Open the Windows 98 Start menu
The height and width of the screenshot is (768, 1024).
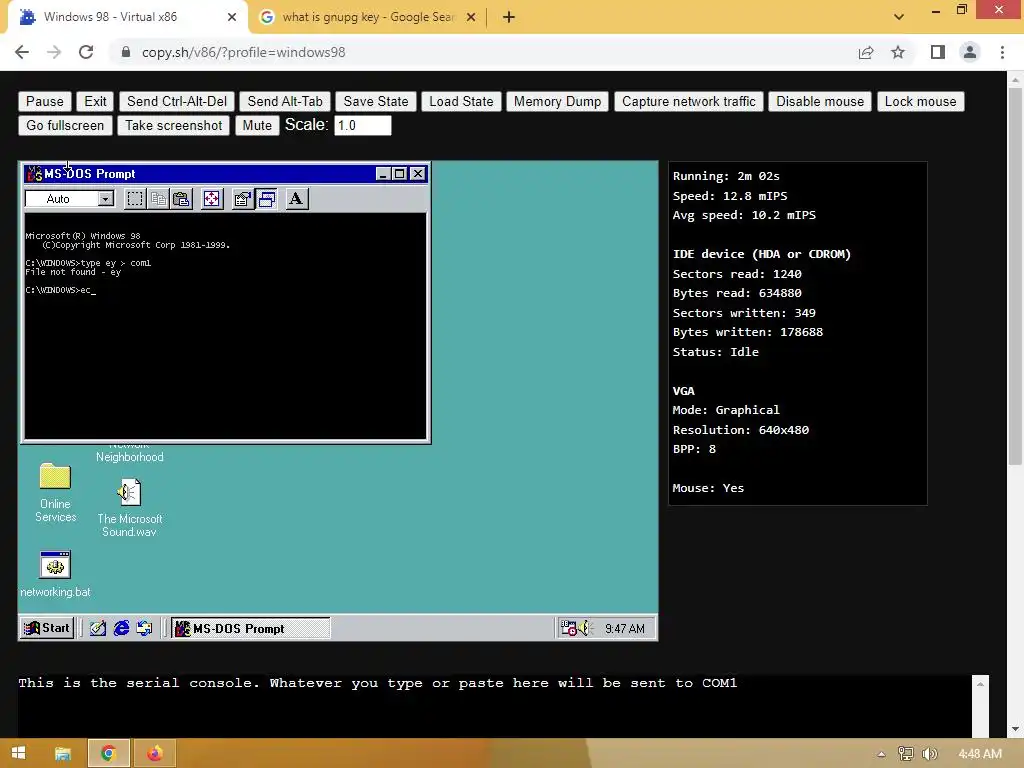pyautogui.click(x=47, y=628)
